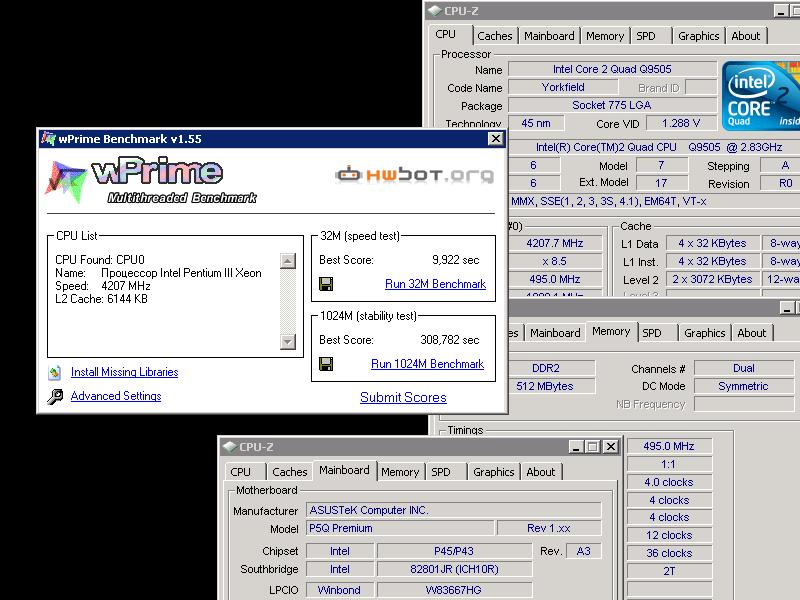This screenshot has width=800, height=600.
Task: Click the Intel Core 2 Quad logo
Action: click(x=760, y=95)
